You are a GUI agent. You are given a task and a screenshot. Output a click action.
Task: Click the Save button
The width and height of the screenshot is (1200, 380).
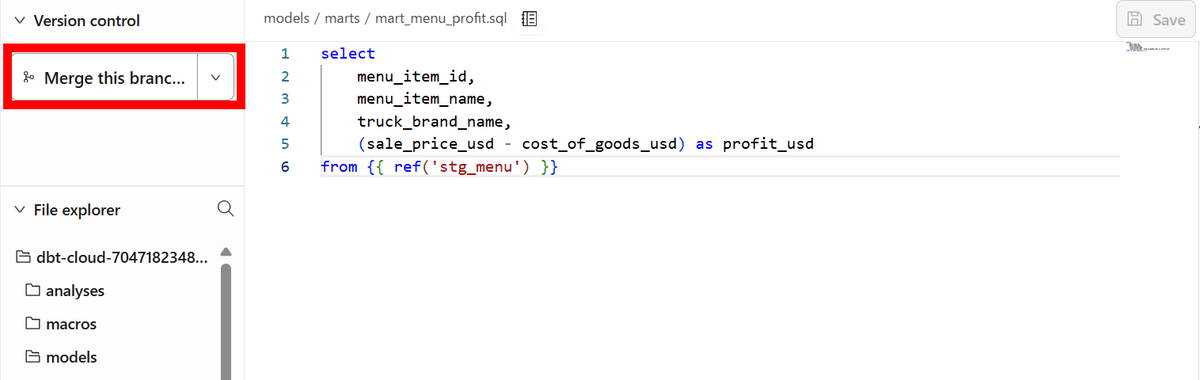(x=1156, y=19)
